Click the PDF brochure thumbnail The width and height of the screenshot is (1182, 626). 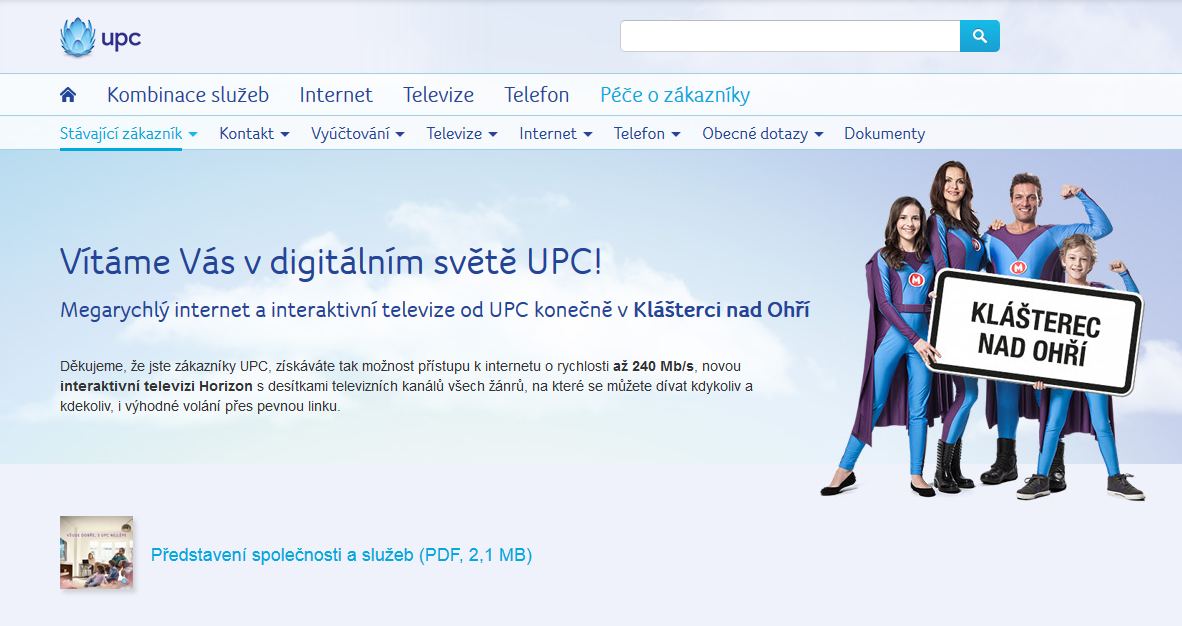coord(96,553)
